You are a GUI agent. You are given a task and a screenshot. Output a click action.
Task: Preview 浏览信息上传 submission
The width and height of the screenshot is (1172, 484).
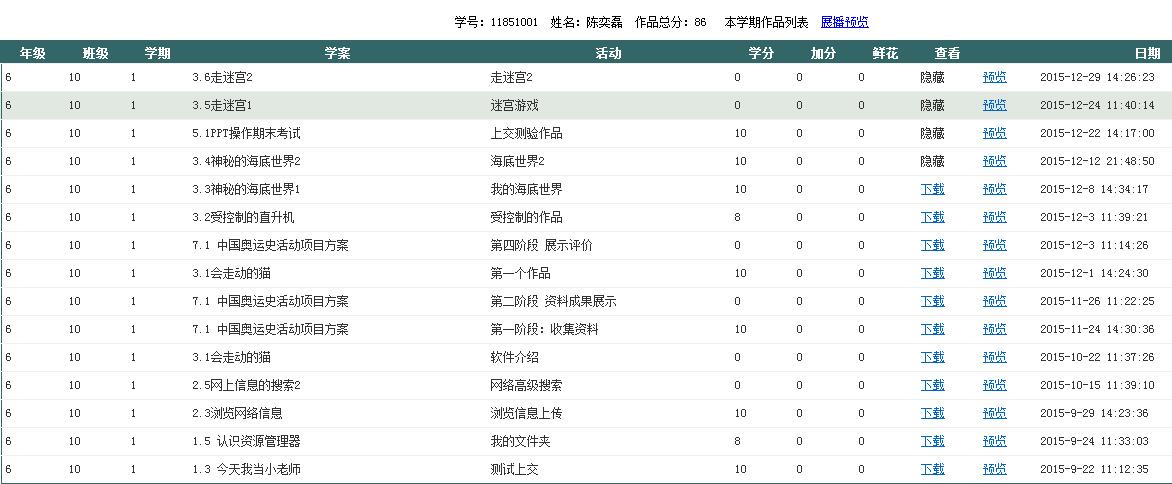[994, 413]
